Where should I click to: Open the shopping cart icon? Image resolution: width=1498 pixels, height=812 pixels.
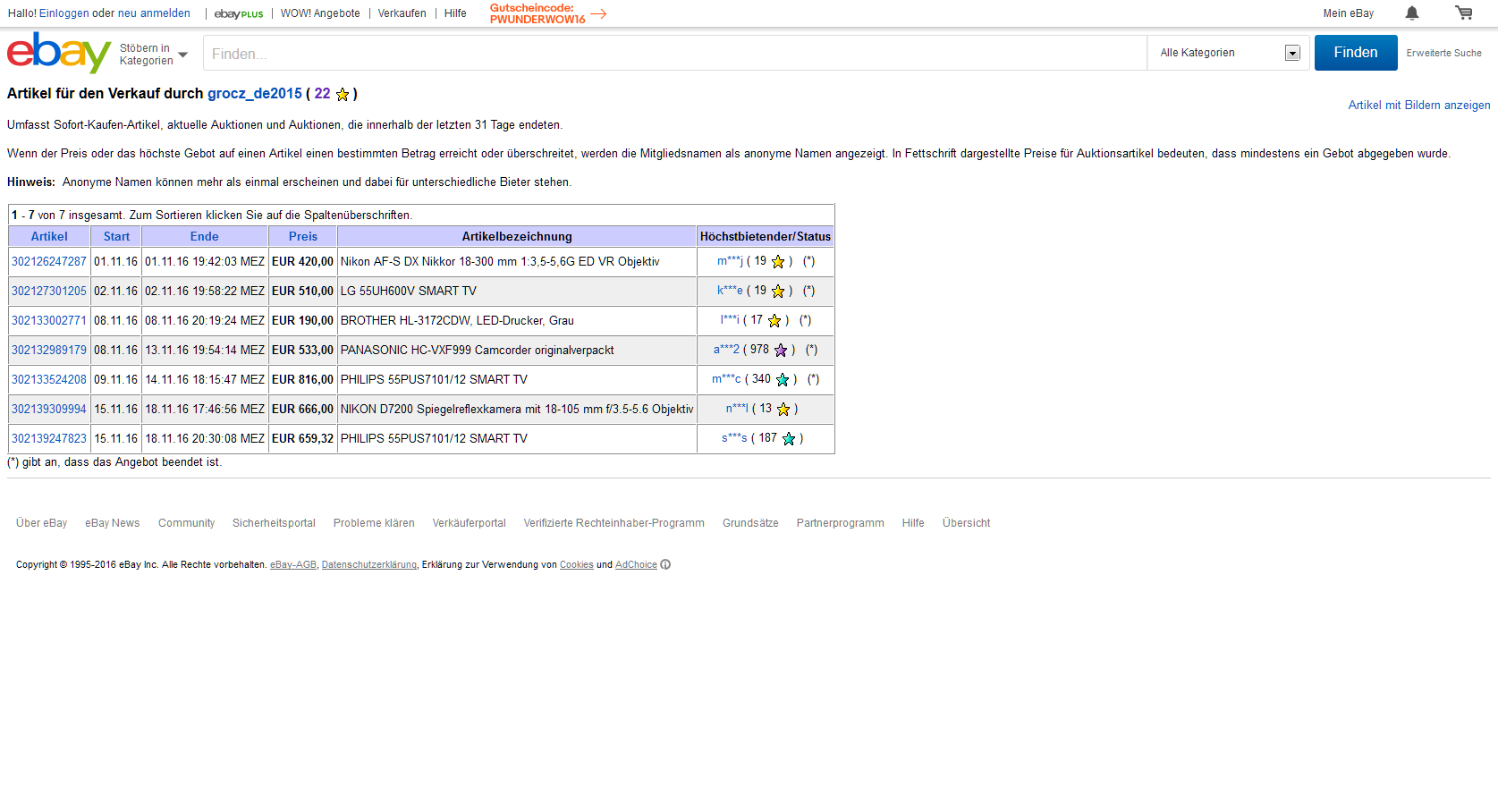(x=1463, y=13)
